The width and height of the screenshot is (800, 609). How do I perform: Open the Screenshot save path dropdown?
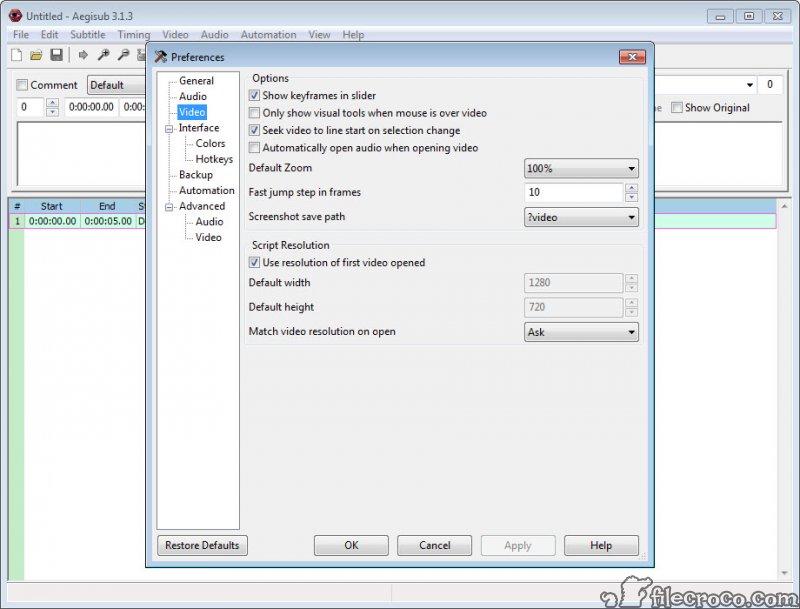[581, 217]
